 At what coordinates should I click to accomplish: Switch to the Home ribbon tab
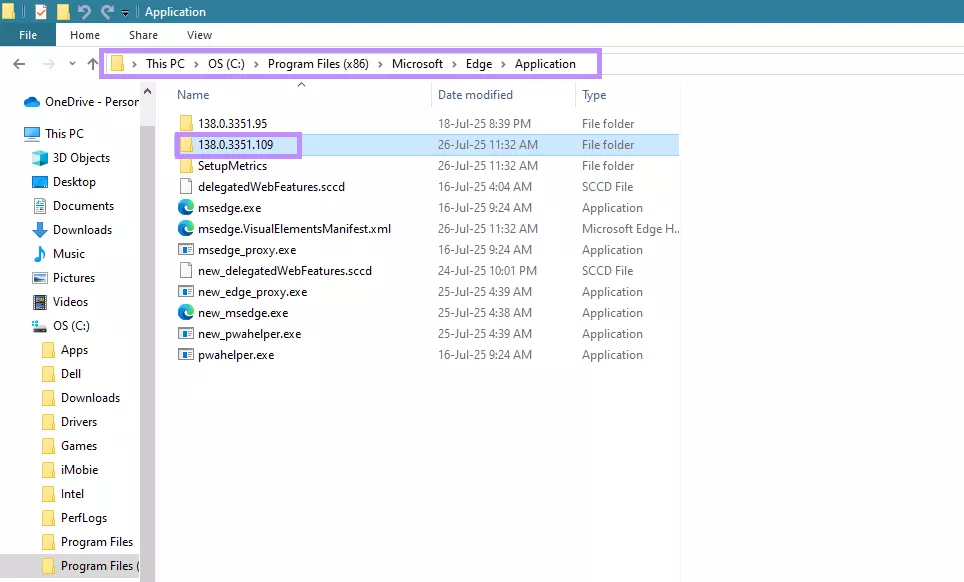pyautogui.click(x=85, y=35)
